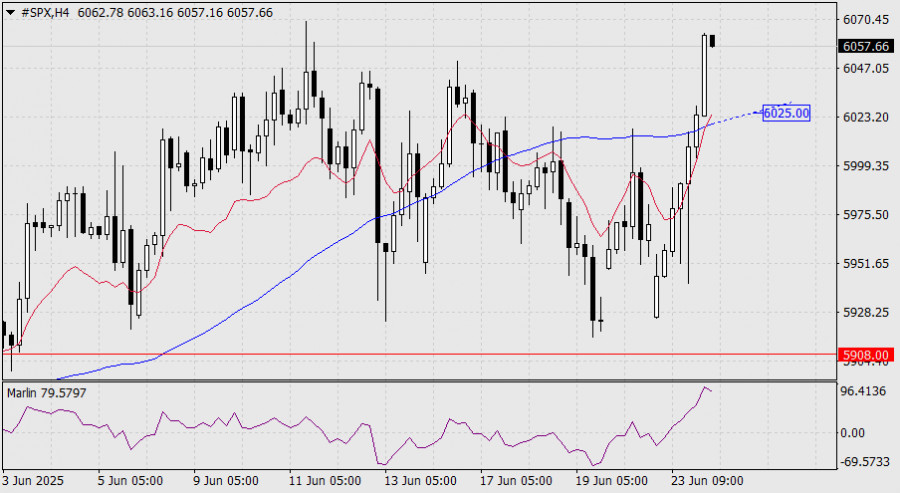
Task: Select the last black candle near 6057
Action: tap(712, 41)
